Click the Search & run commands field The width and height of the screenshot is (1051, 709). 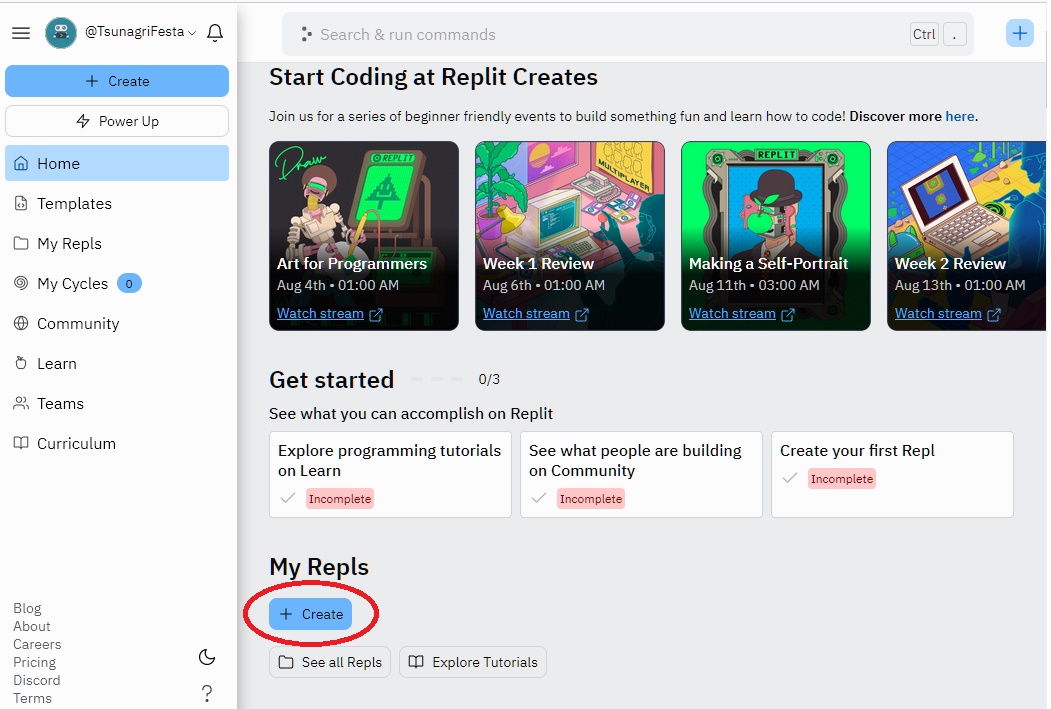[x=627, y=34]
